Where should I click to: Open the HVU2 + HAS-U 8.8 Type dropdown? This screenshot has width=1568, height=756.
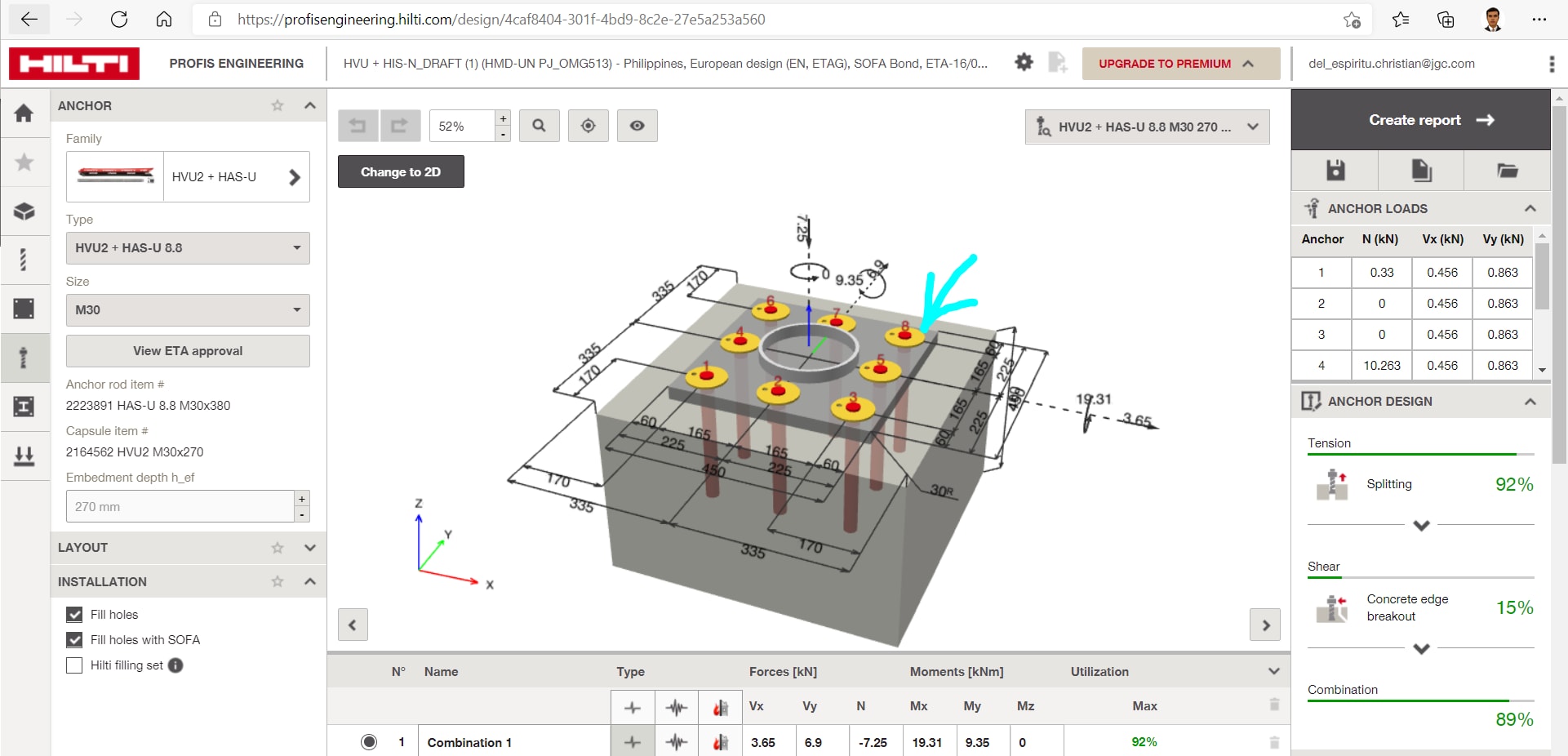point(187,247)
